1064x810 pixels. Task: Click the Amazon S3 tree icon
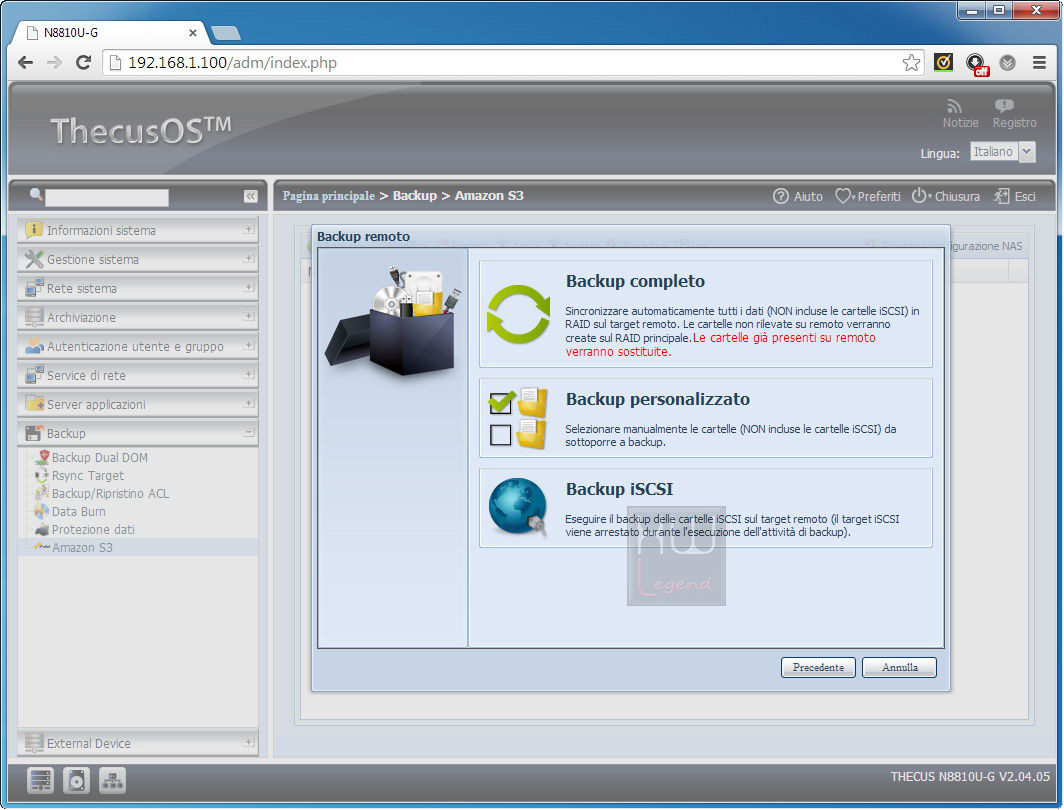pos(42,547)
